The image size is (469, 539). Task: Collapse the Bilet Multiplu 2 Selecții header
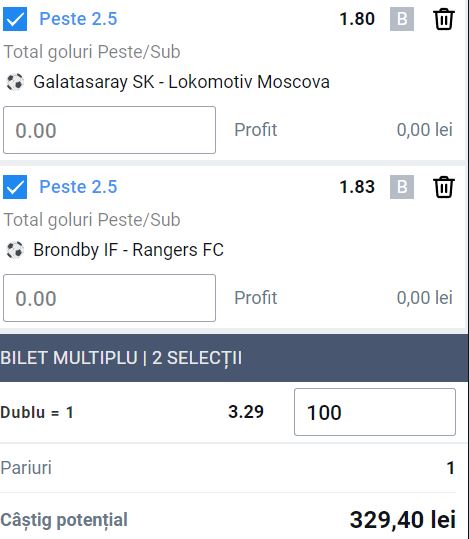(234, 358)
